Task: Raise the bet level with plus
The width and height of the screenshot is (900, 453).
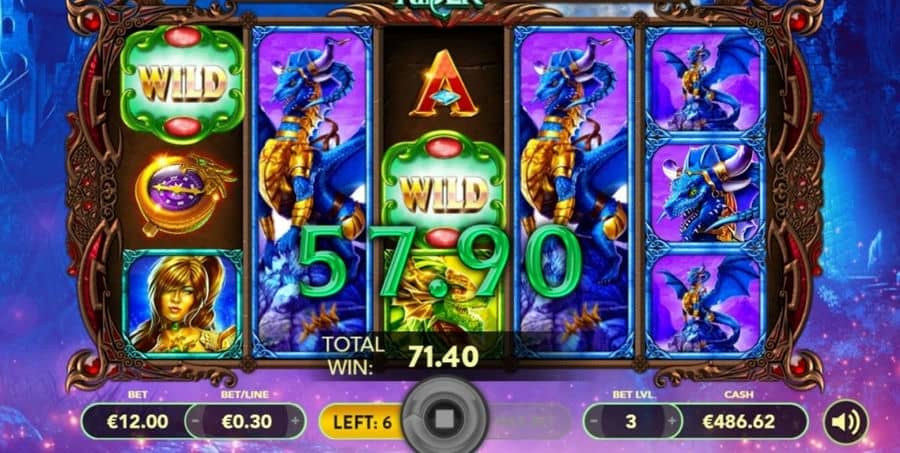Action: [x=671, y=421]
